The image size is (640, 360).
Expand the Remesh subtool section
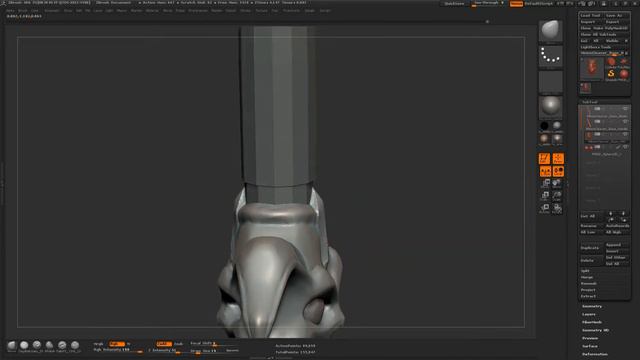pyautogui.click(x=589, y=283)
